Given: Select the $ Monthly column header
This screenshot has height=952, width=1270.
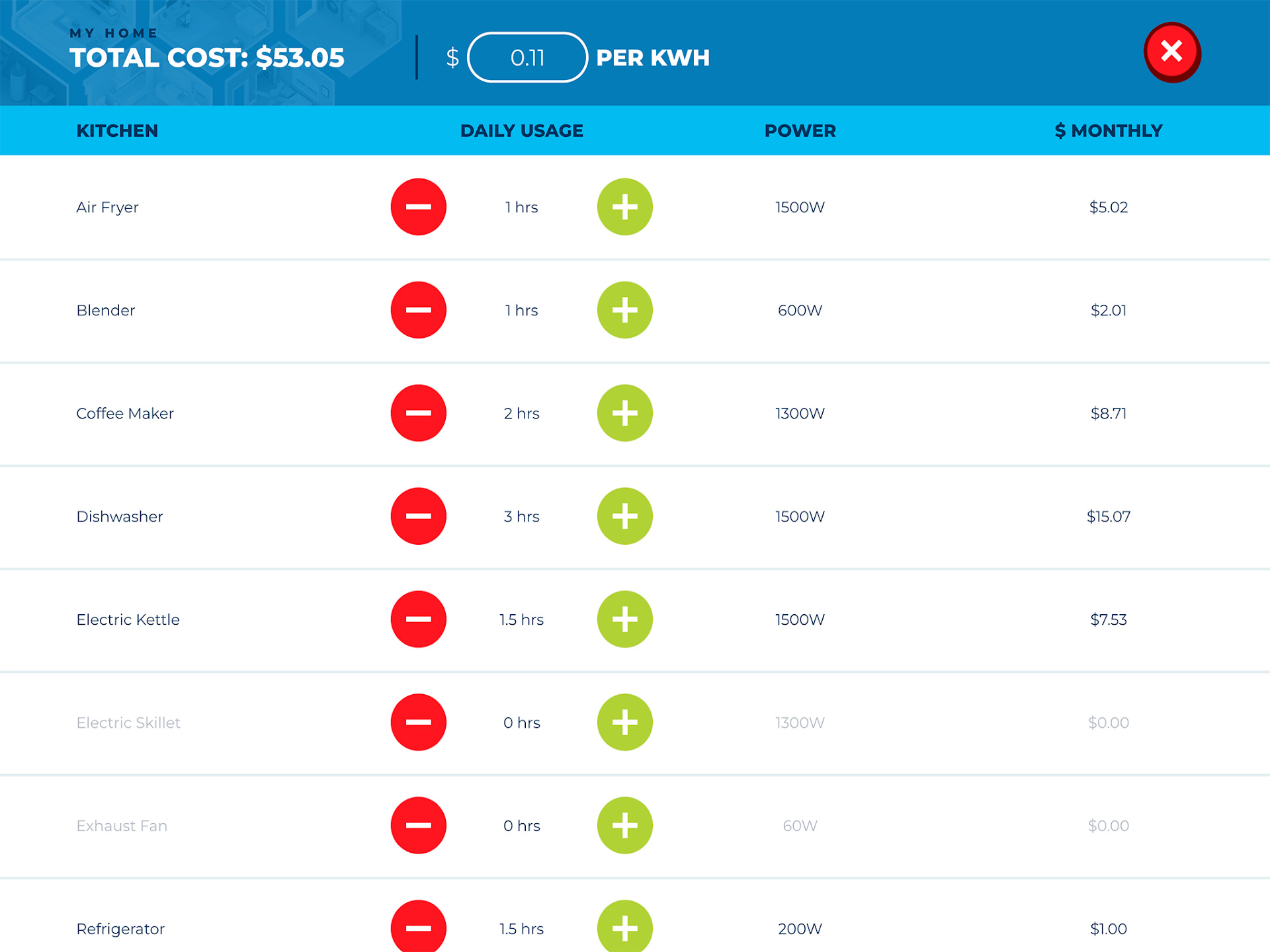Looking at the screenshot, I should coord(1109,131).
